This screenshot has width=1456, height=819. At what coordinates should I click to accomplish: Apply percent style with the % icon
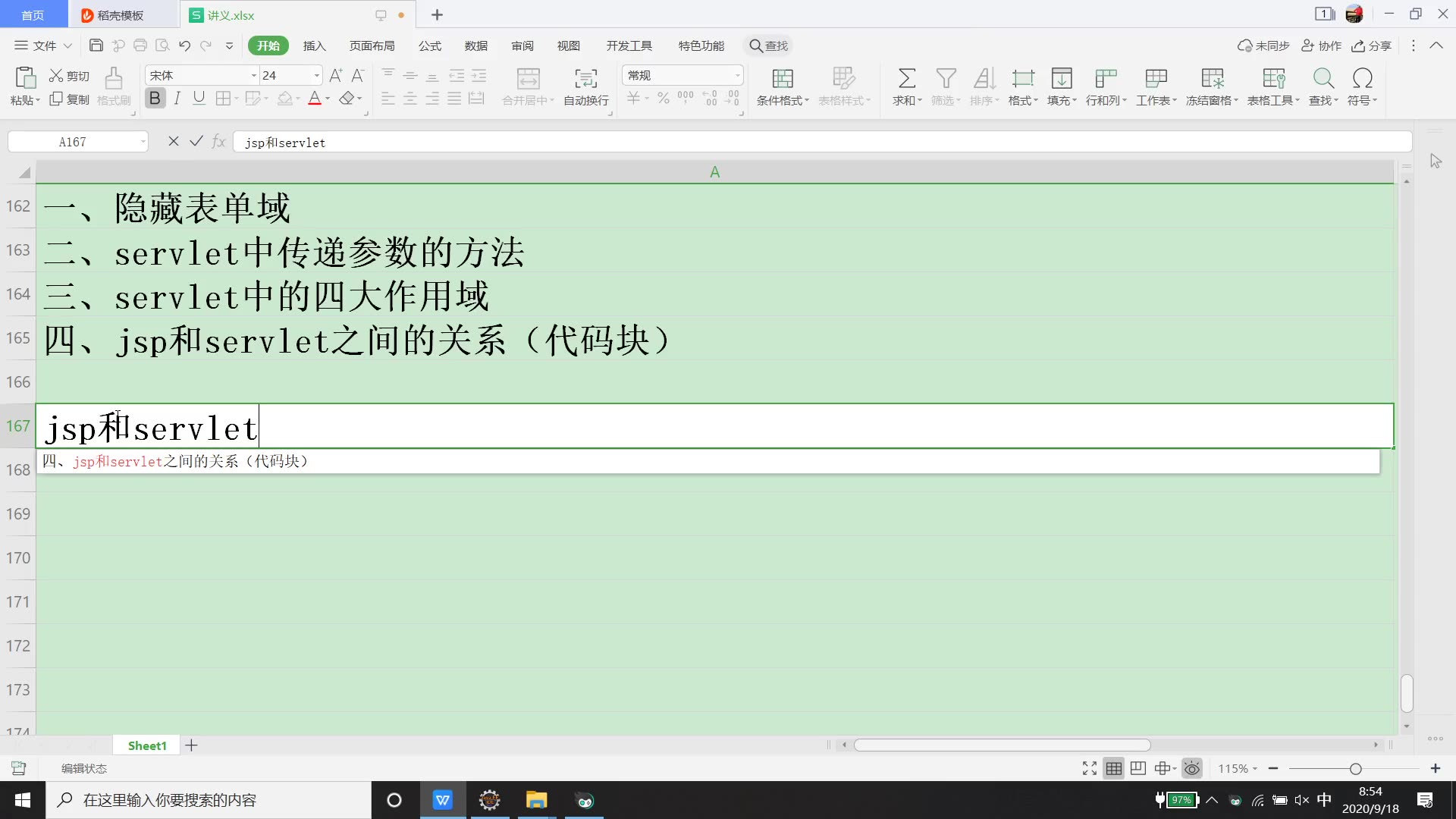663,97
